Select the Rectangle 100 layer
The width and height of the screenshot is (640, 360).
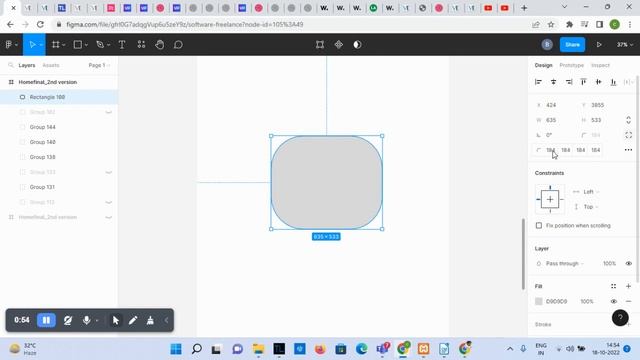47,97
